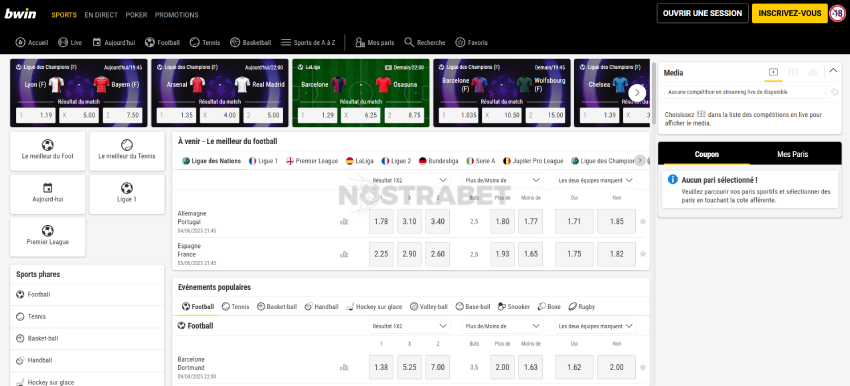Open stats icon for Allemagne Portugal

(344, 222)
